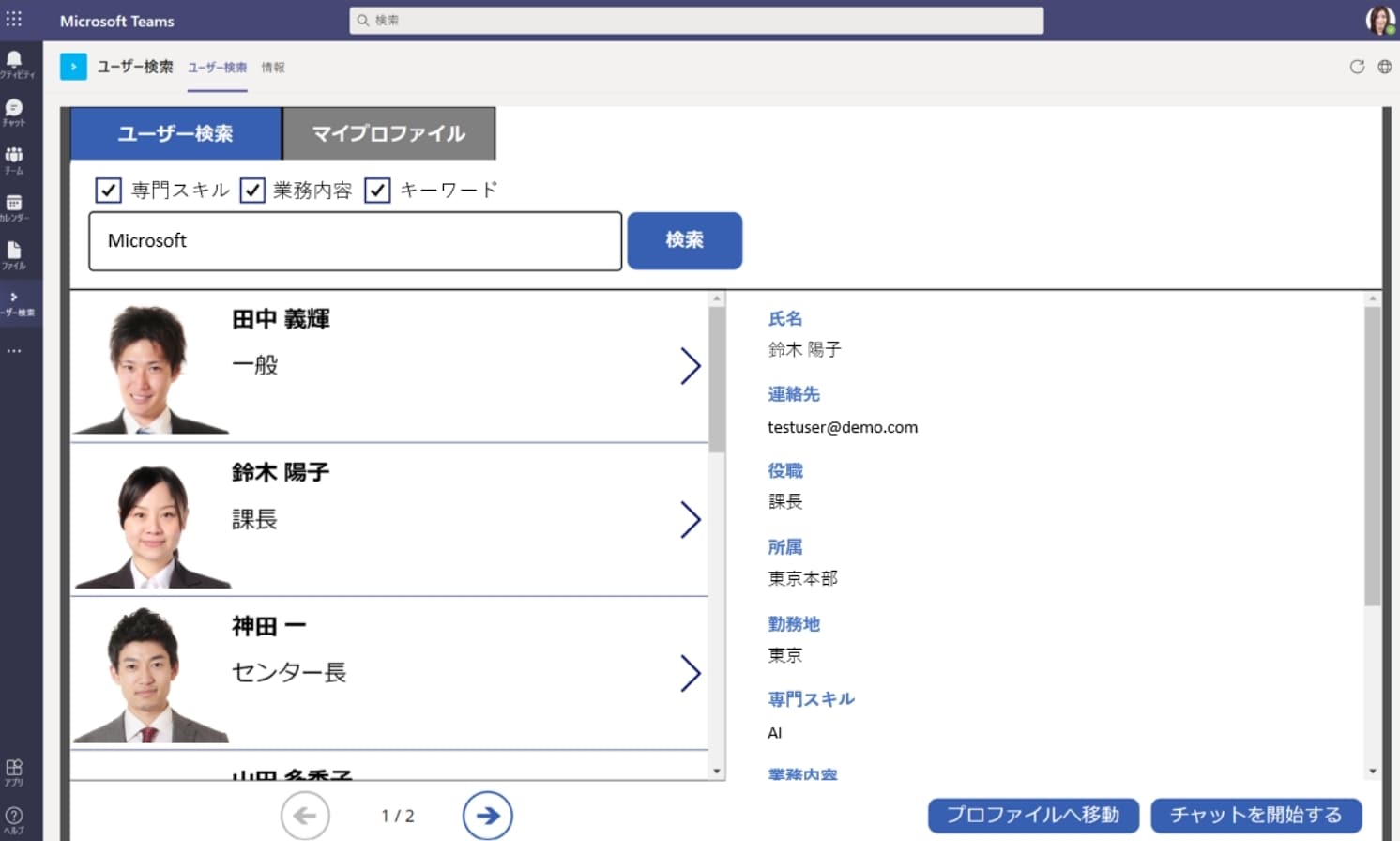Click the page indicator 1 / 2
This screenshot has height=841, width=1400.
pos(398,816)
